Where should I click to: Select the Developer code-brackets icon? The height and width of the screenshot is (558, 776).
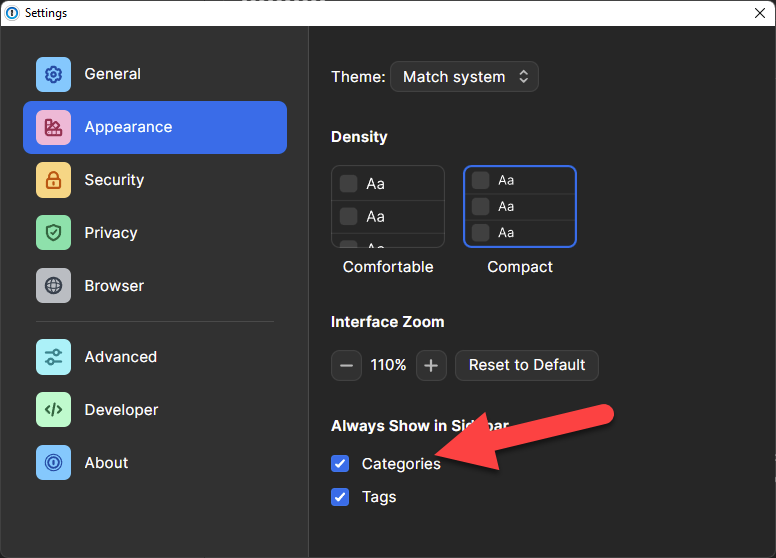(53, 410)
